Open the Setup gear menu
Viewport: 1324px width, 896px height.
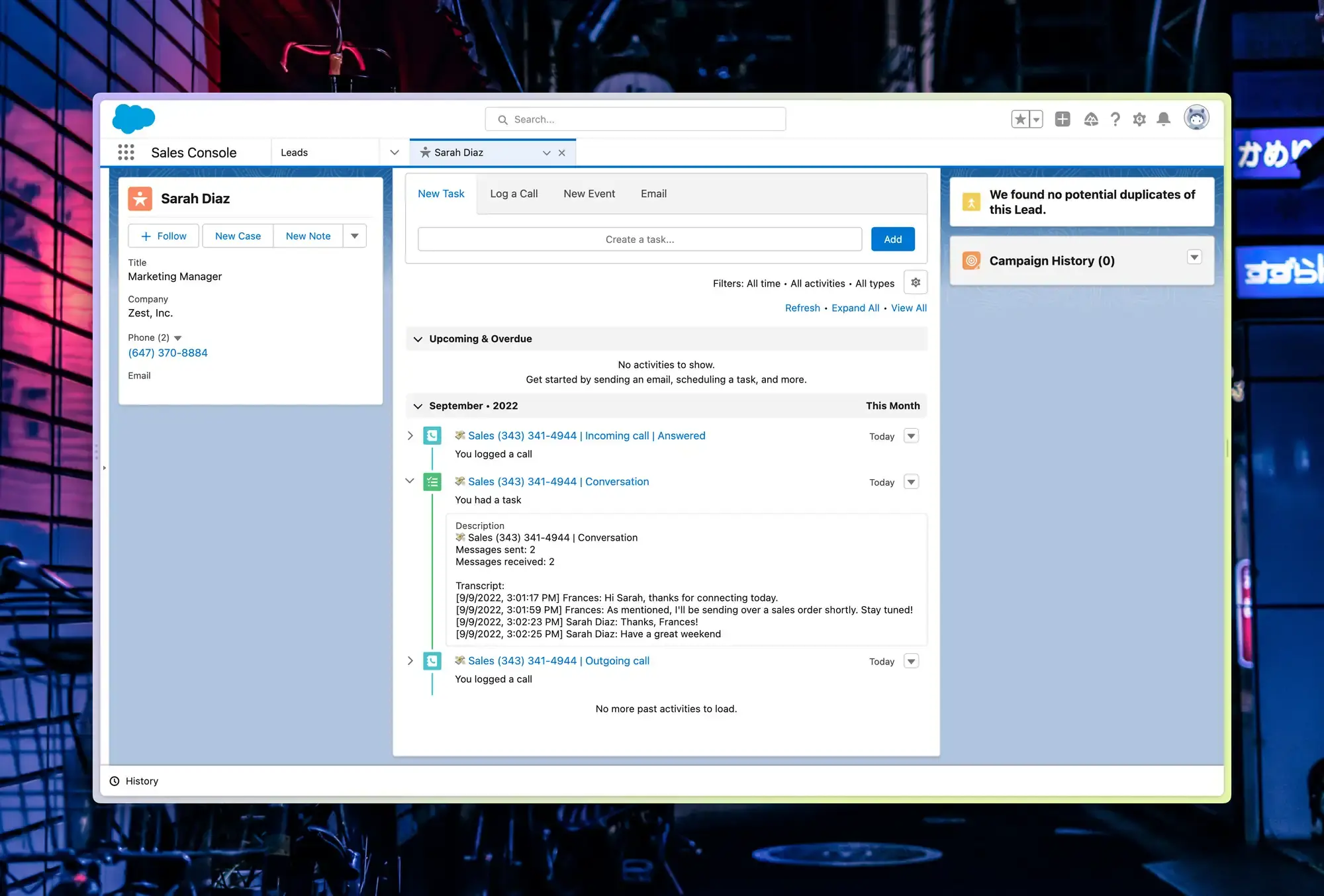click(x=1139, y=119)
